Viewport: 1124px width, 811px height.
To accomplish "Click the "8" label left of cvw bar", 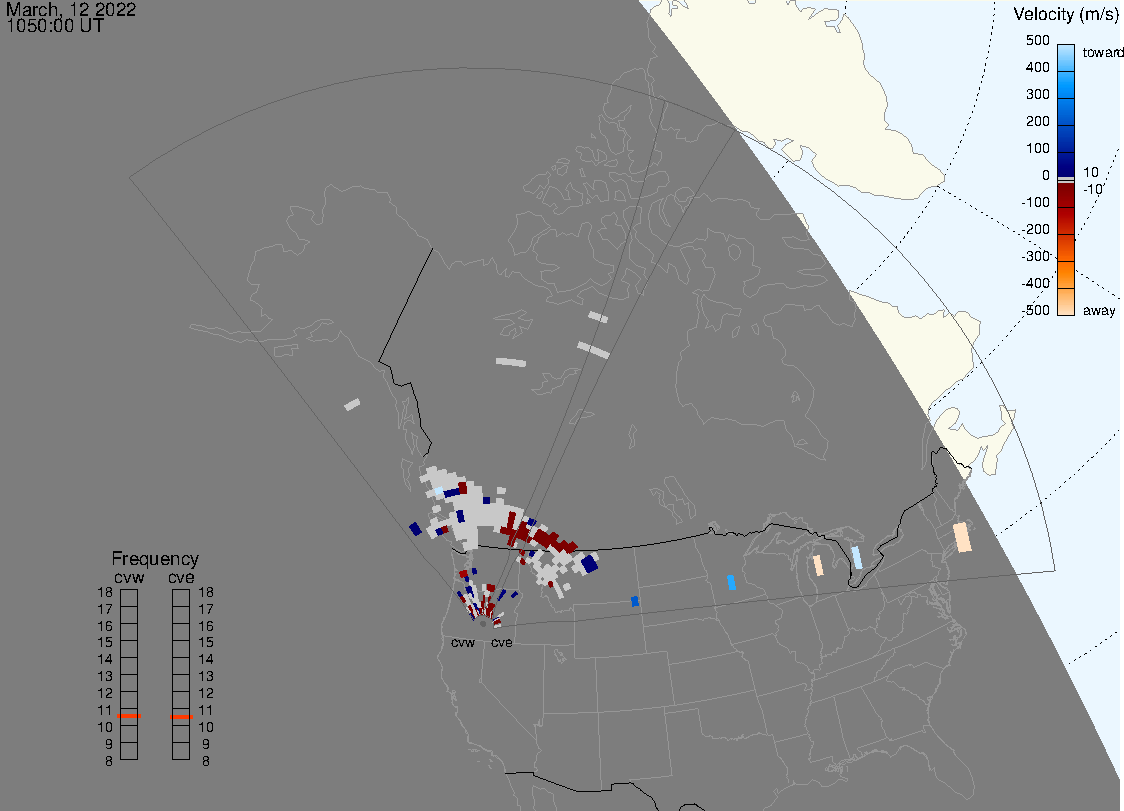I will click(x=109, y=761).
